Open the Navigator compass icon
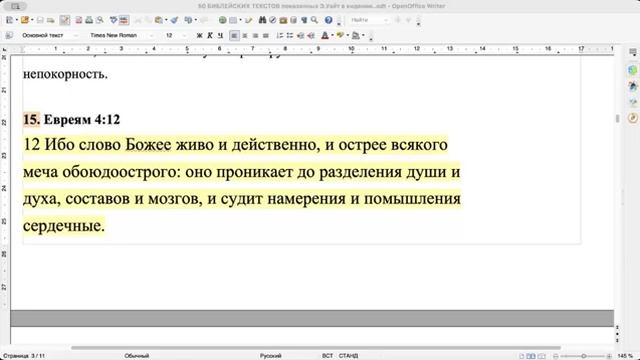640x360 pixels. [x=272, y=20]
